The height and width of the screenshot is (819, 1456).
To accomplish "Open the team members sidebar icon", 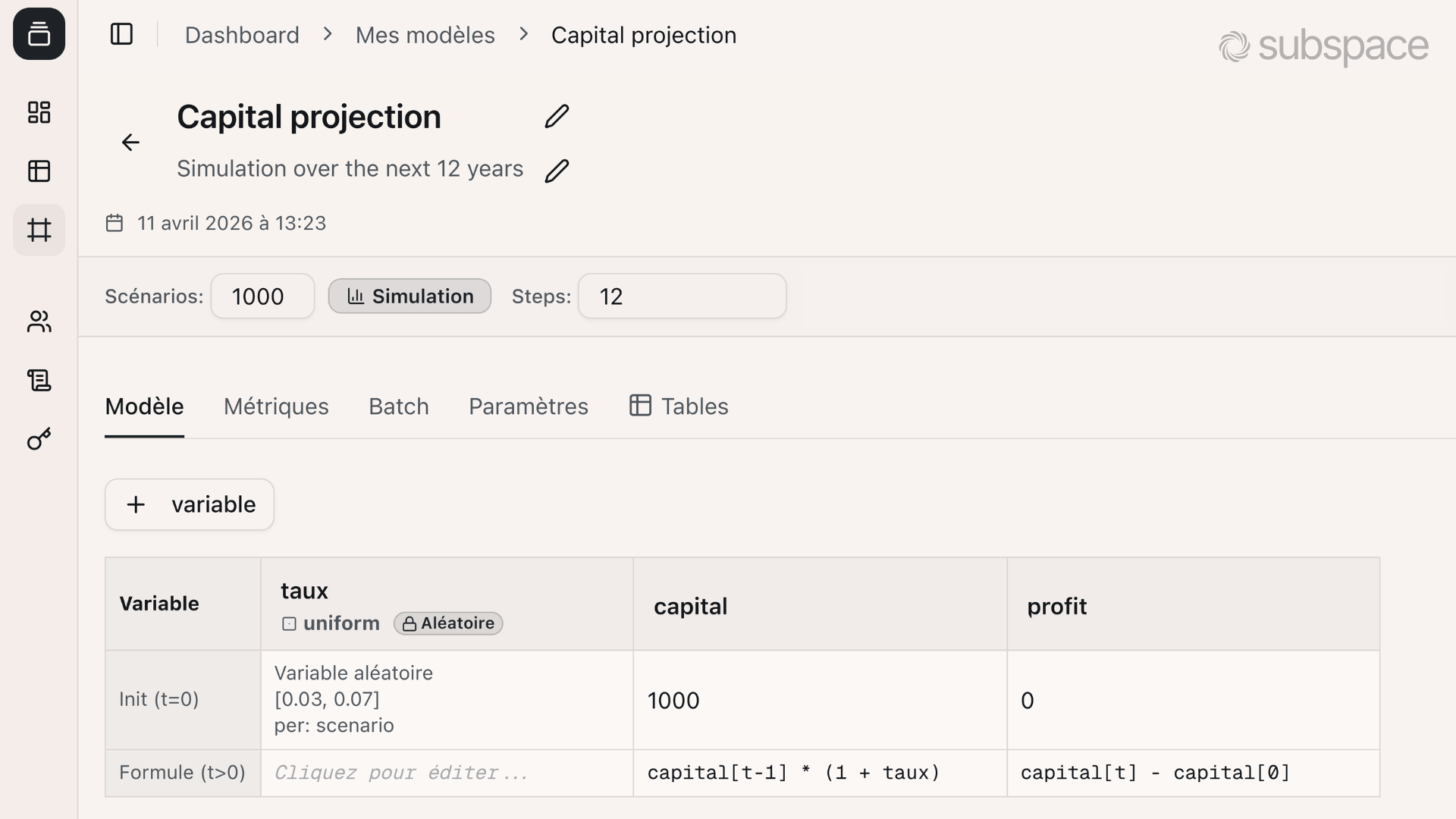I will [39, 322].
